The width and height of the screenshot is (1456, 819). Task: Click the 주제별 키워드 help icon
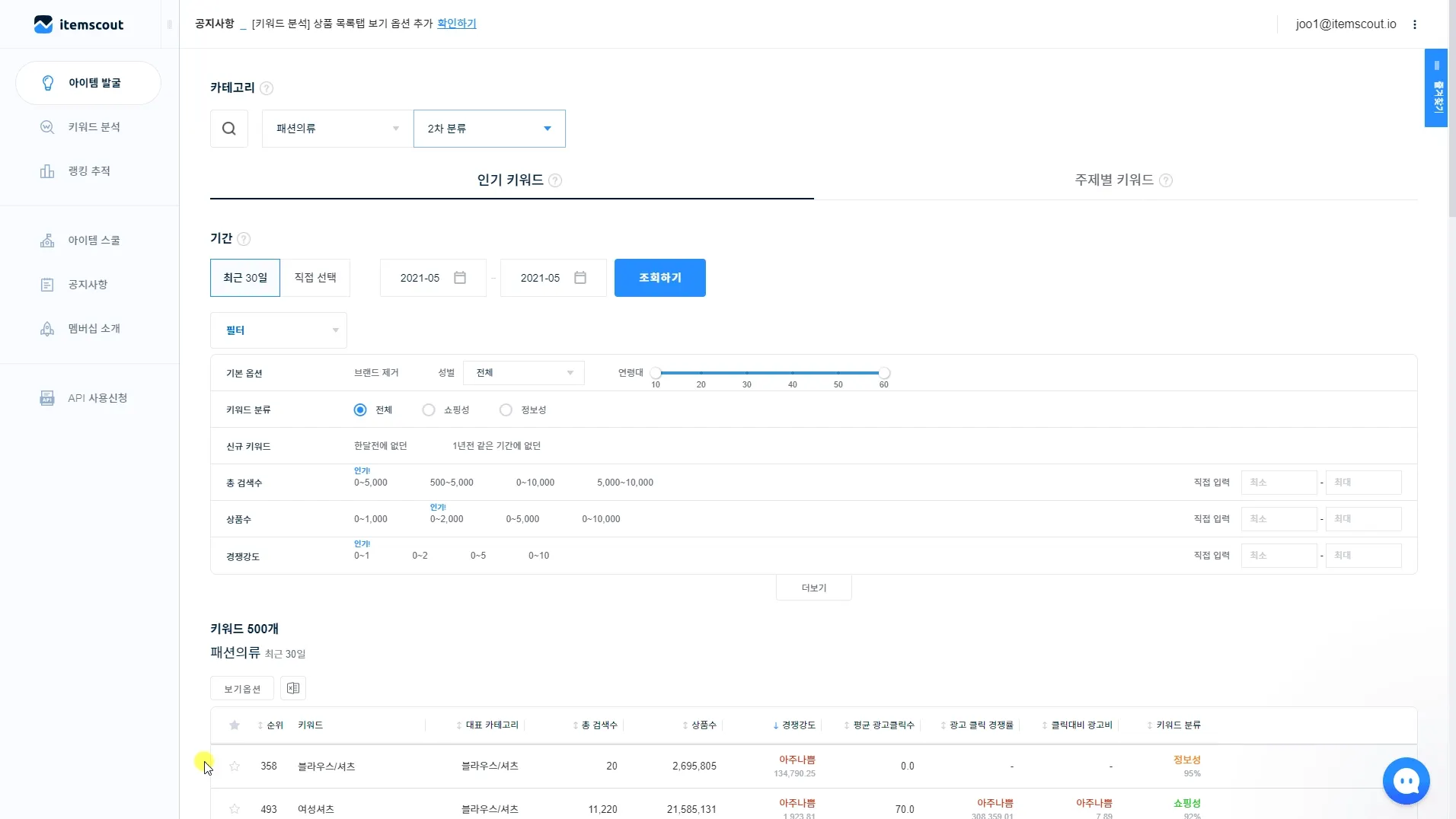click(1166, 181)
